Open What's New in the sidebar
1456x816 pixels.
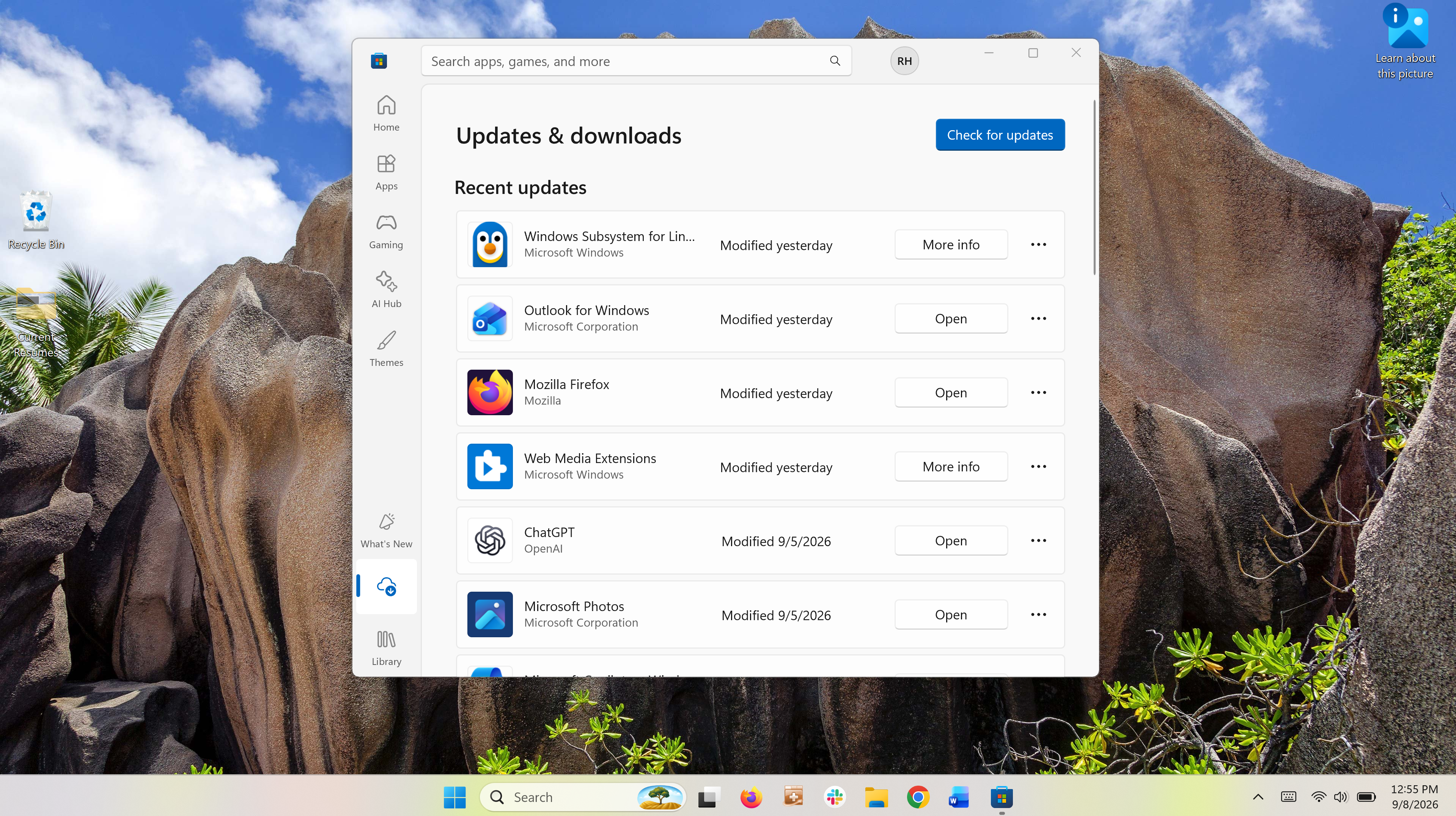point(386,531)
